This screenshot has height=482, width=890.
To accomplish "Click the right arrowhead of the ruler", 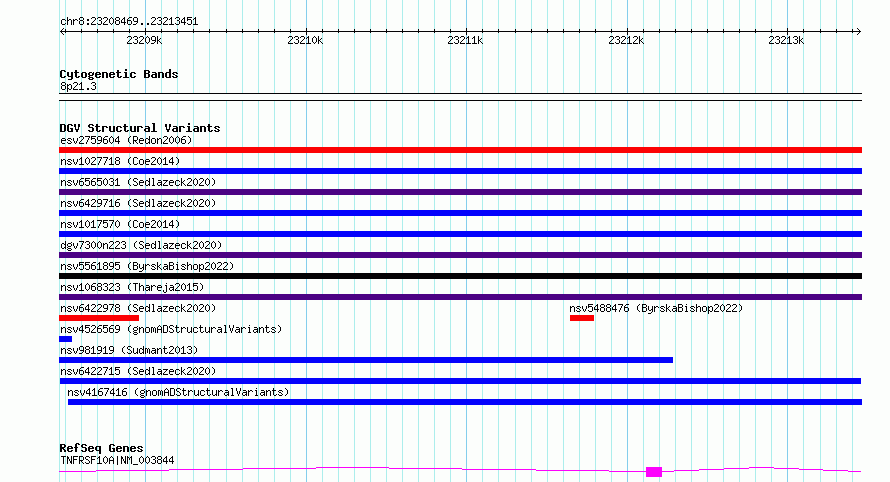I will tap(858, 32).
